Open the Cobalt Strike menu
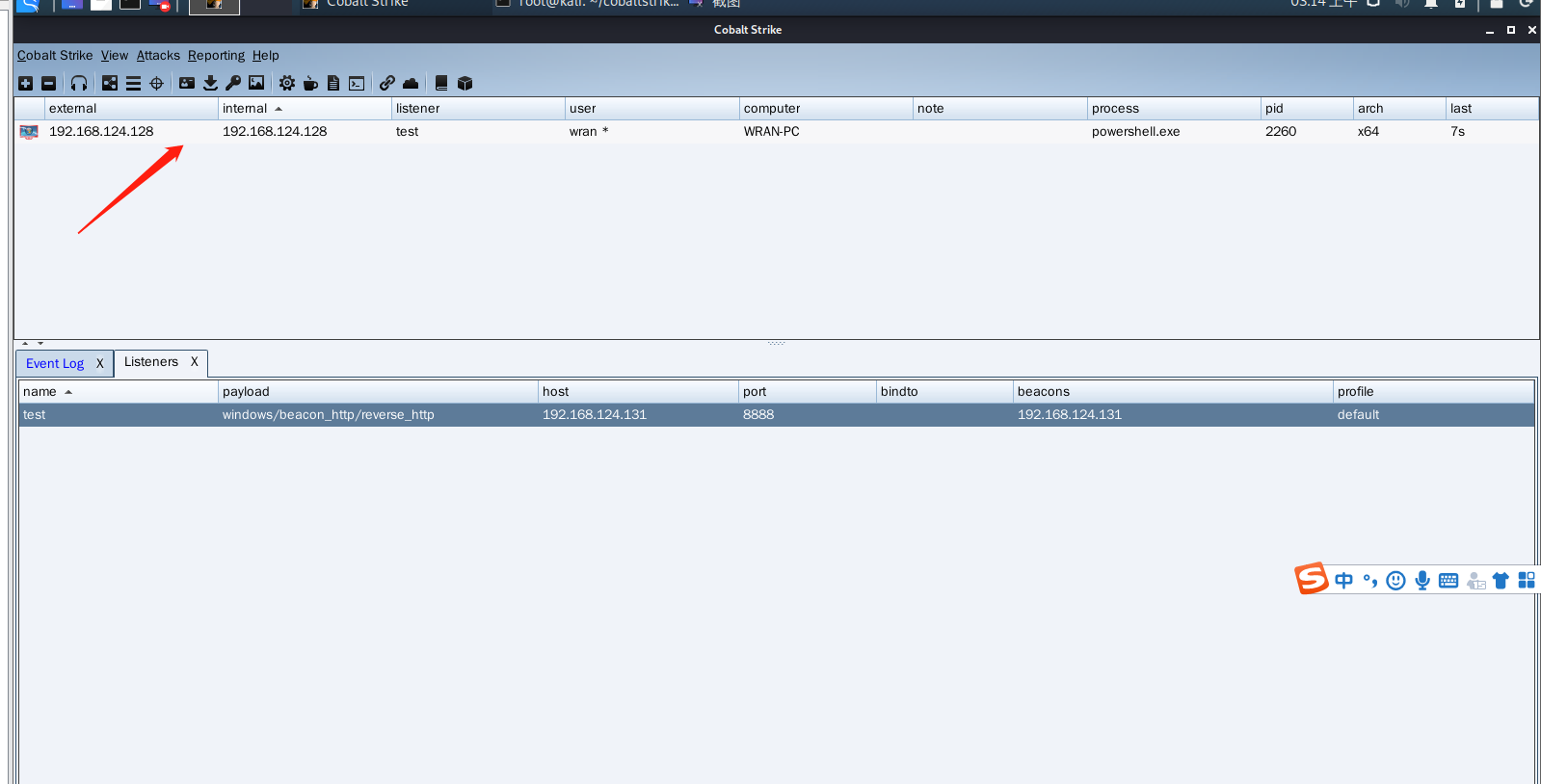The width and height of the screenshot is (1541, 784). (55, 56)
